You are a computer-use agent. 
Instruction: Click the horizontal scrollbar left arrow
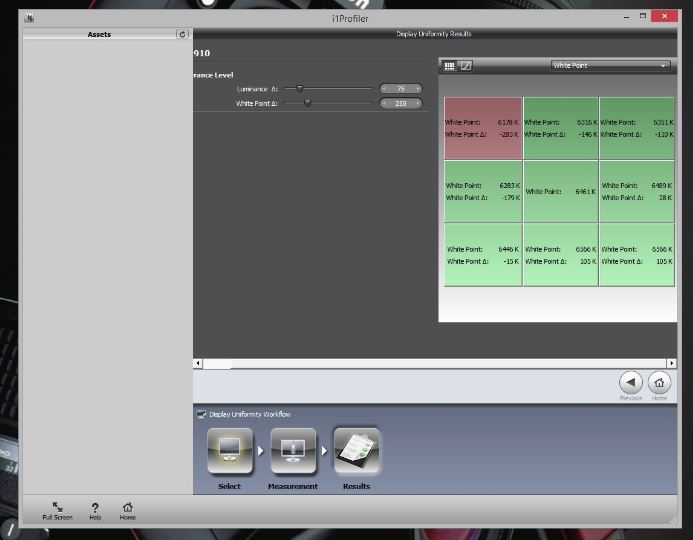[198, 363]
